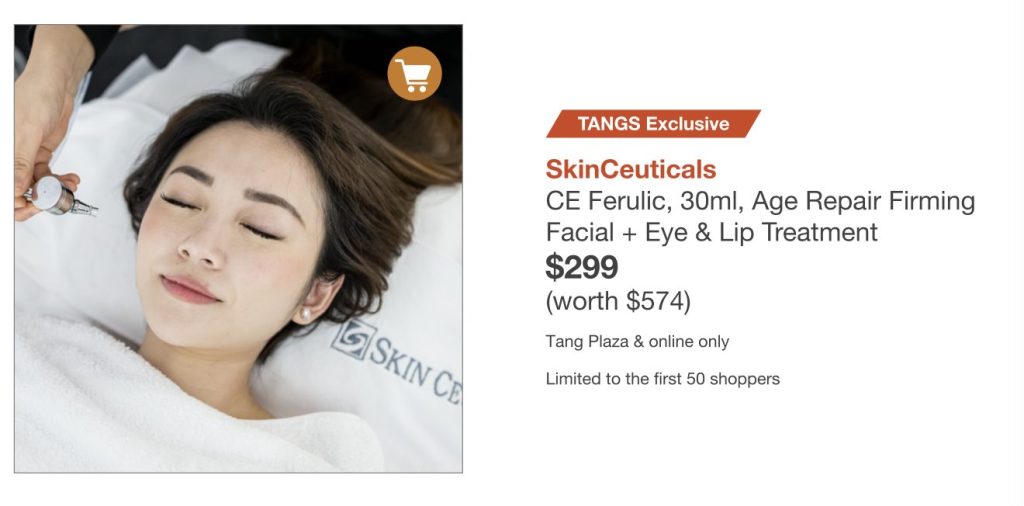
Task: Click the TANGS Exclusive banner
Action: [x=653, y=123]
